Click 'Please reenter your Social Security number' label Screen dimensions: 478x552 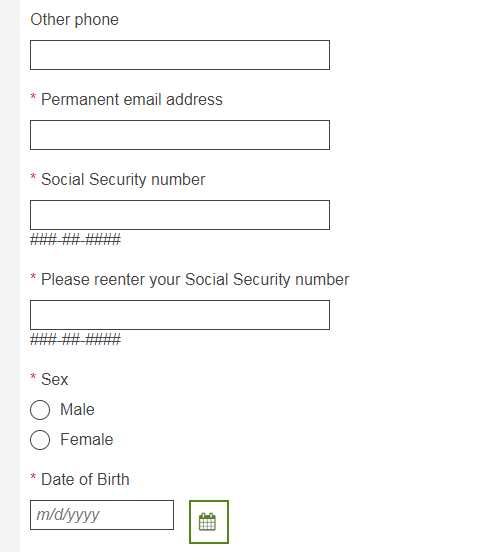point(195,280)
